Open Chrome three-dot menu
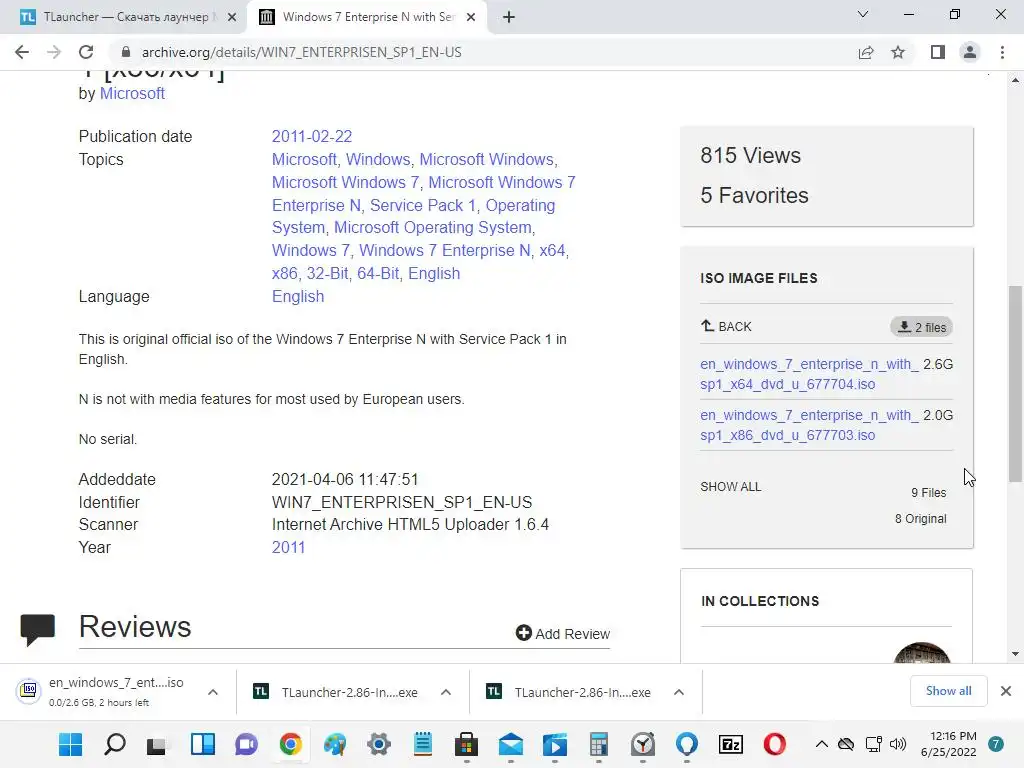Screen dimensions: 1024x768 pyautogui.click(x=1002, y=52)
